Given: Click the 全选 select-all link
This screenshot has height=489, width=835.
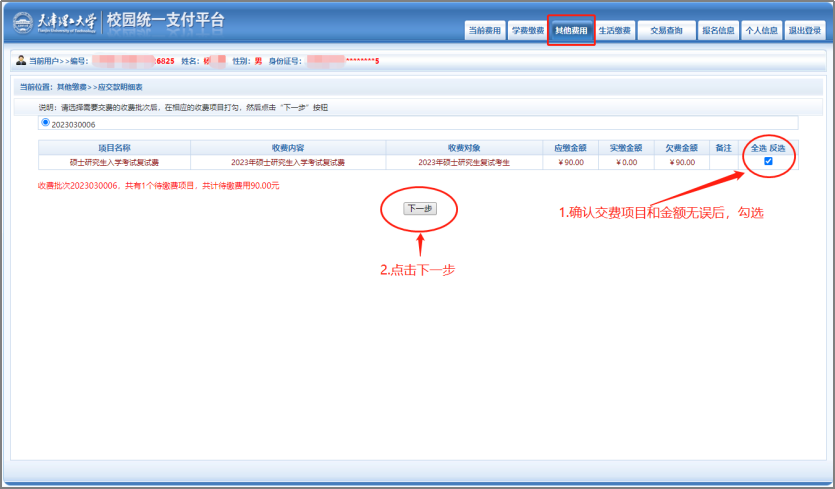Looking at the screenshot, I should (x=758, y=148).
